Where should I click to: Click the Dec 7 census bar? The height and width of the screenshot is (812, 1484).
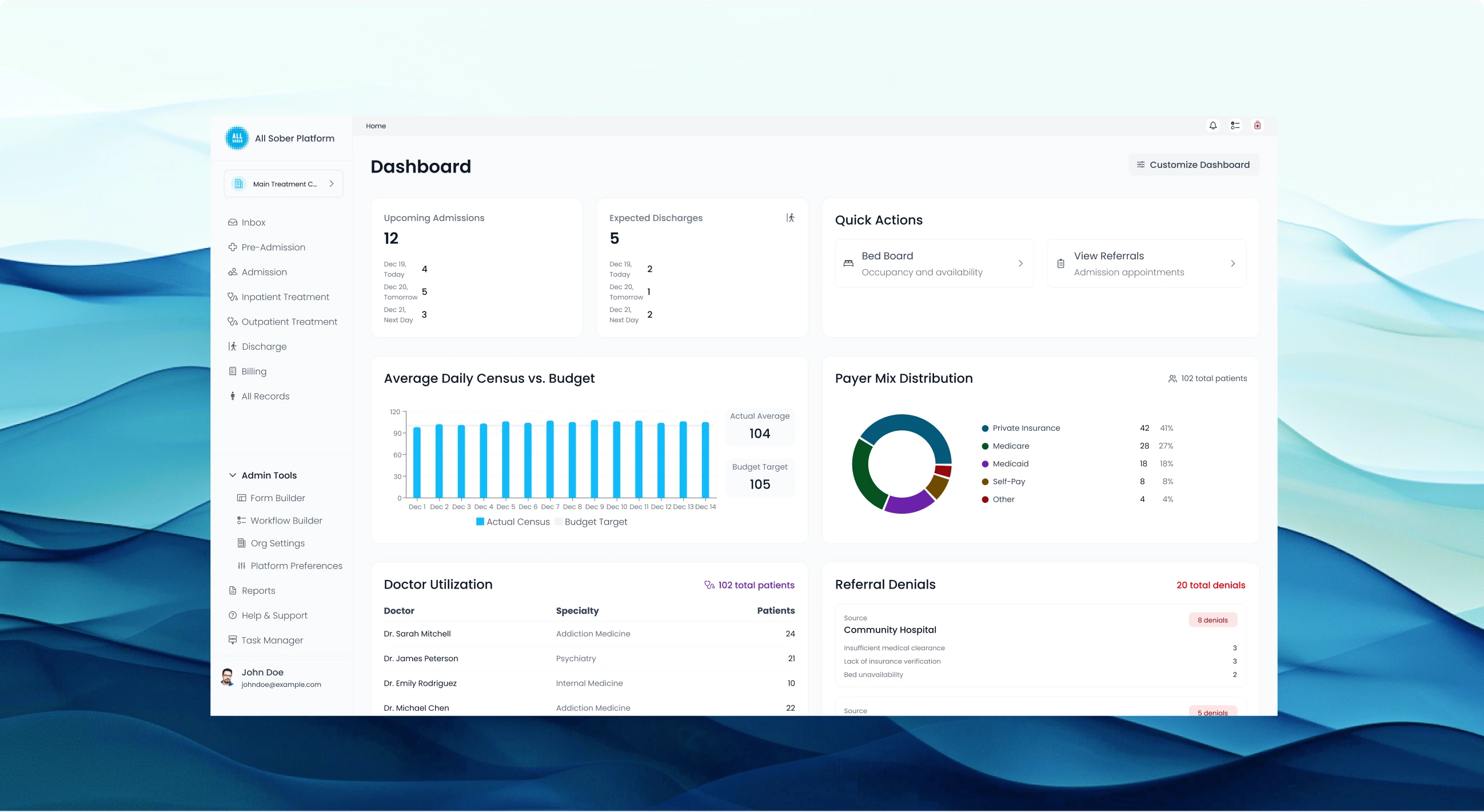click(550, 459)
